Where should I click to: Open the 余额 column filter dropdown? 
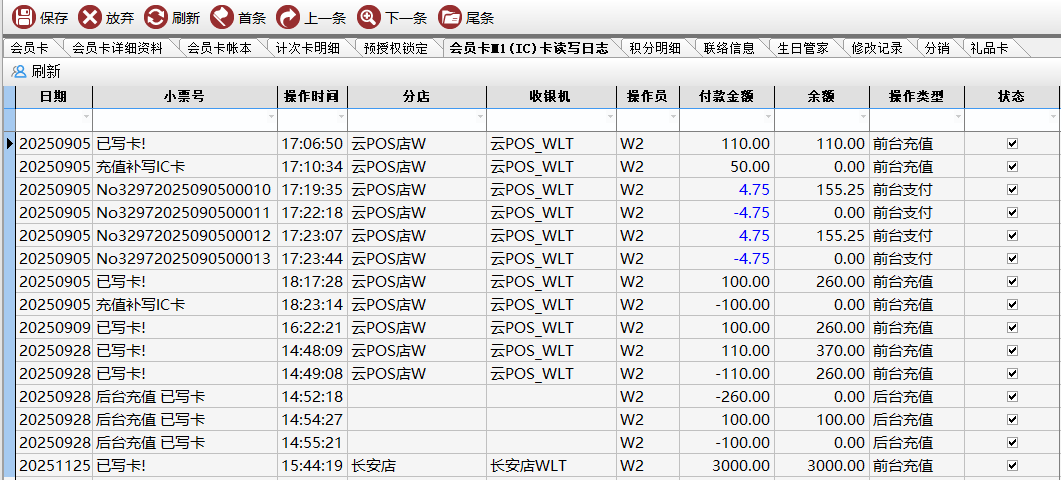tap(863, 117)
